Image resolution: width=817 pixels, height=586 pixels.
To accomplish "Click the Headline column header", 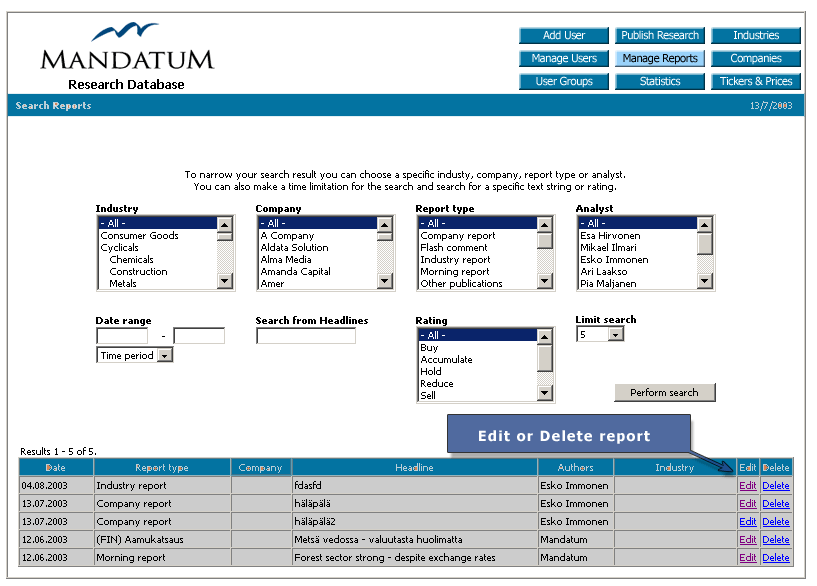I will [x=414, y=468].
